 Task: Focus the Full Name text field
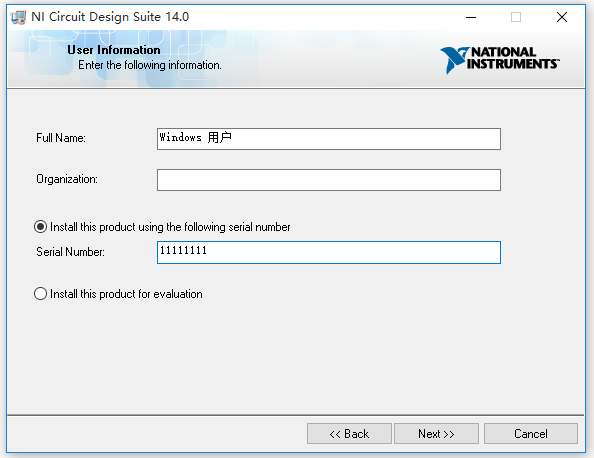(329, 139)
